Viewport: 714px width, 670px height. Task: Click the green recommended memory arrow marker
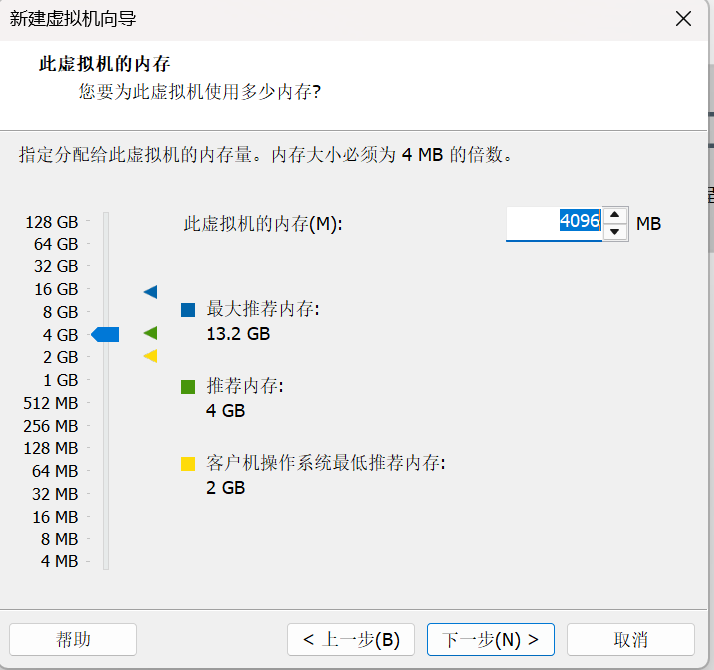pyautogui.click(x=151, y=333)
